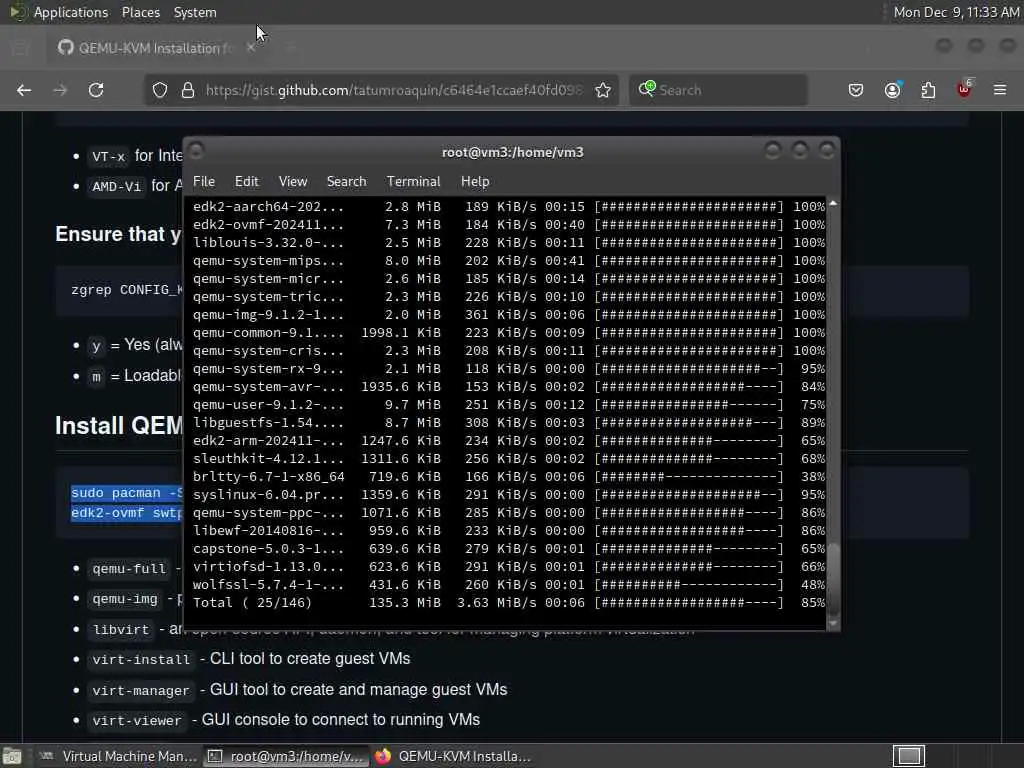Click the zgrep CONFIG_K command text

127,289
